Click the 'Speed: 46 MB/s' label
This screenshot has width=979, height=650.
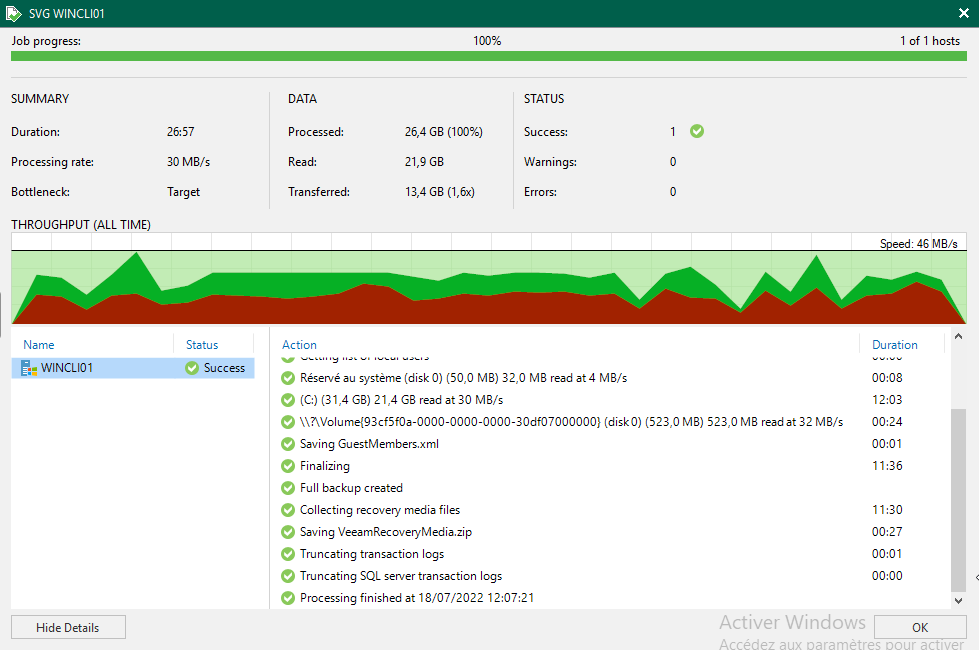point(918,244)
